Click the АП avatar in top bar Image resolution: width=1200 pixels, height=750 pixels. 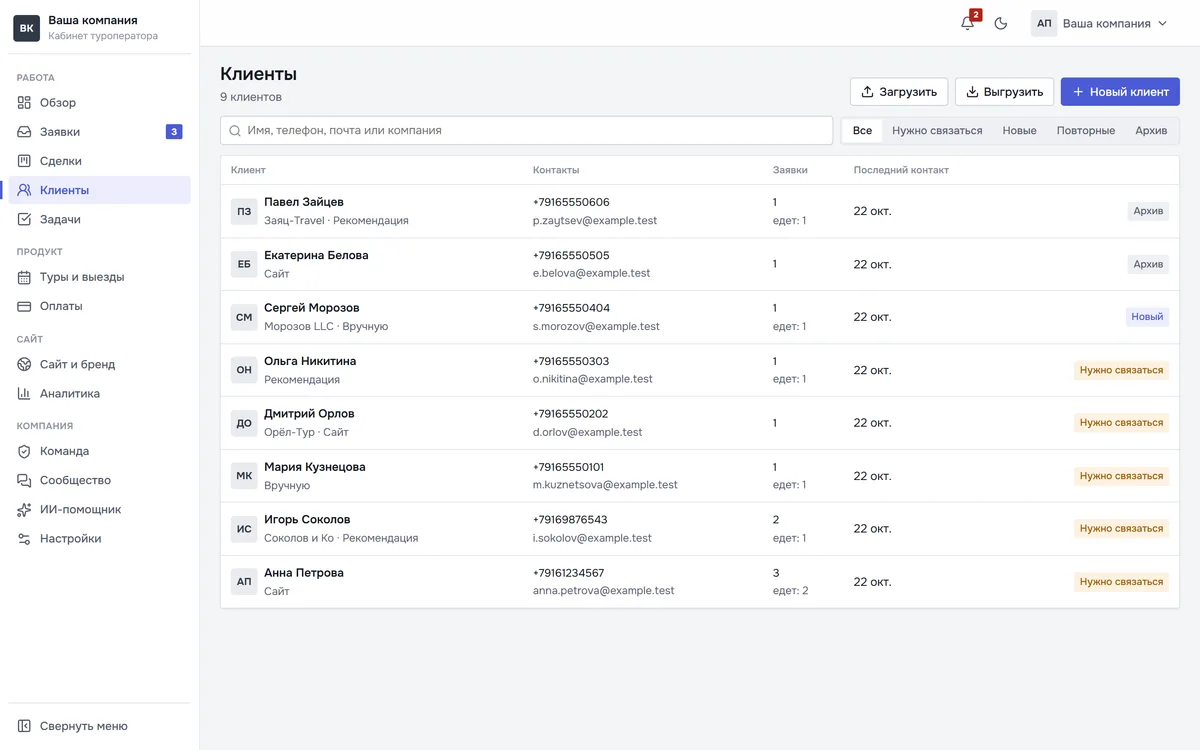[x=1044, y=23]
